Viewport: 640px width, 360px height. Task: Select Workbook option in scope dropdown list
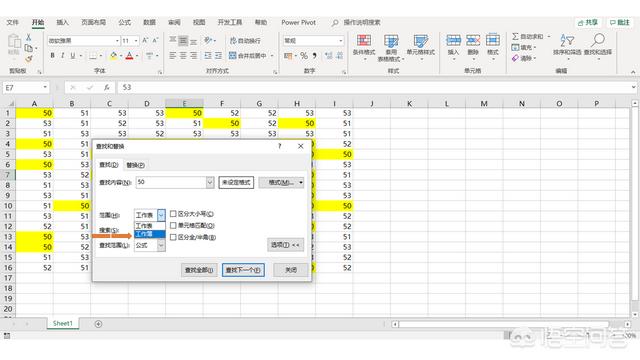pyautogui.click(x=150, y=234)
